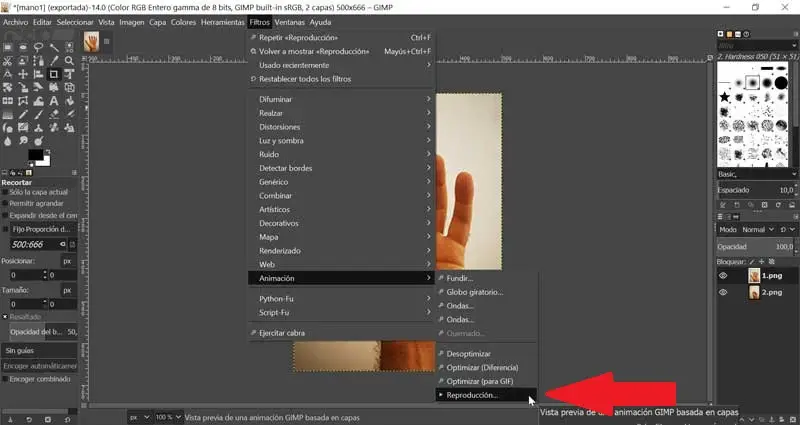Click the lock position icon in Bloquear row
Viewport: 800px width, 425px height.
pos(761,262)
